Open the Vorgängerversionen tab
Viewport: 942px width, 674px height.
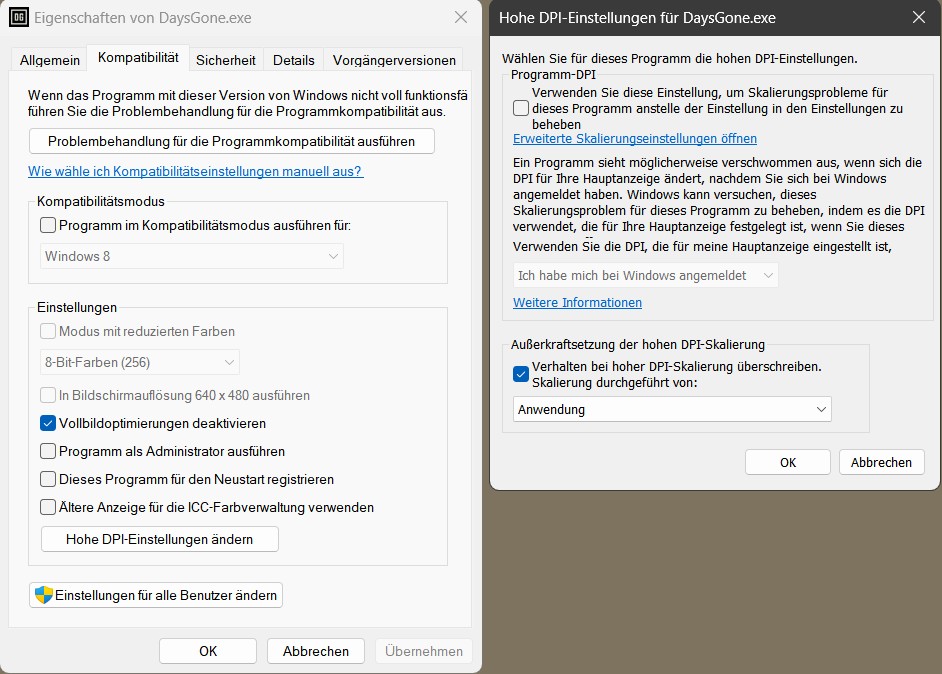point(394,60)
